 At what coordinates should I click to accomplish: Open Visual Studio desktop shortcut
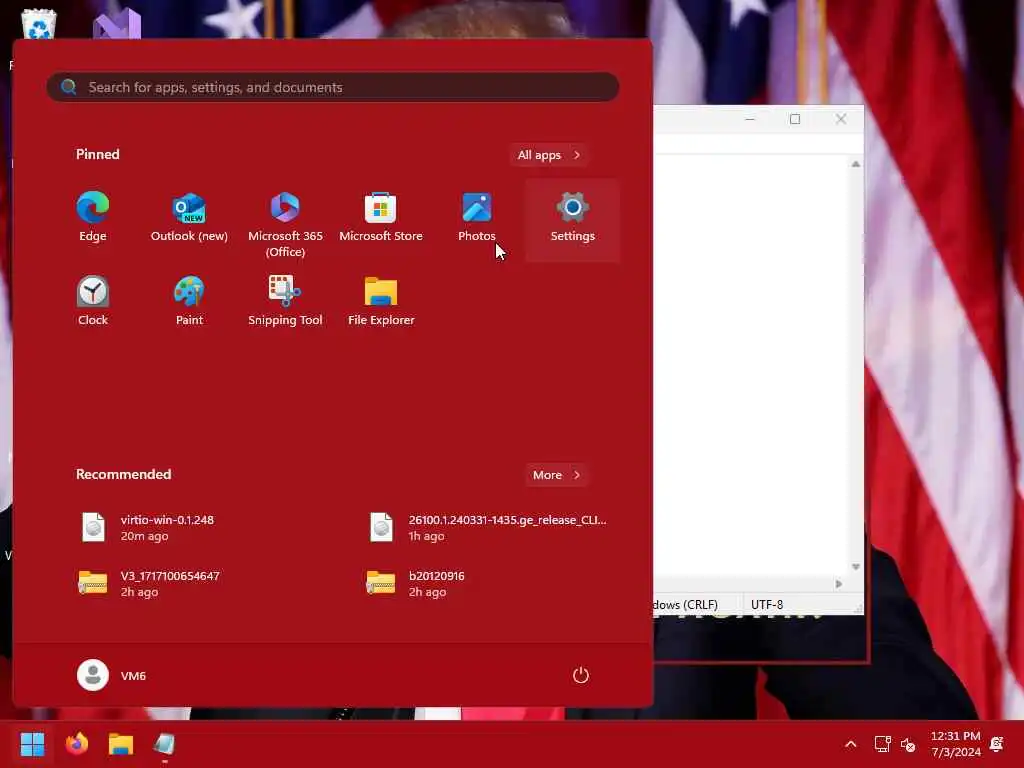pyautogui.click(x=117, y=24)
